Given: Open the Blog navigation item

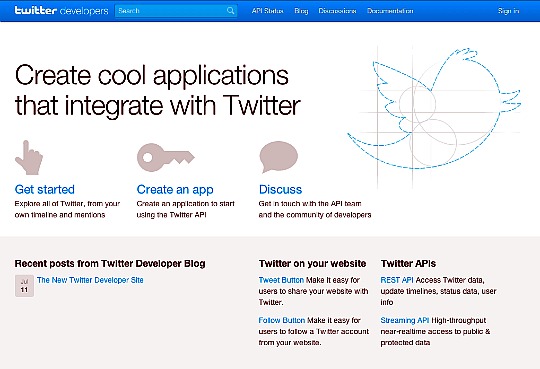Looking at the screenshot, I should [x=301, y=11].
